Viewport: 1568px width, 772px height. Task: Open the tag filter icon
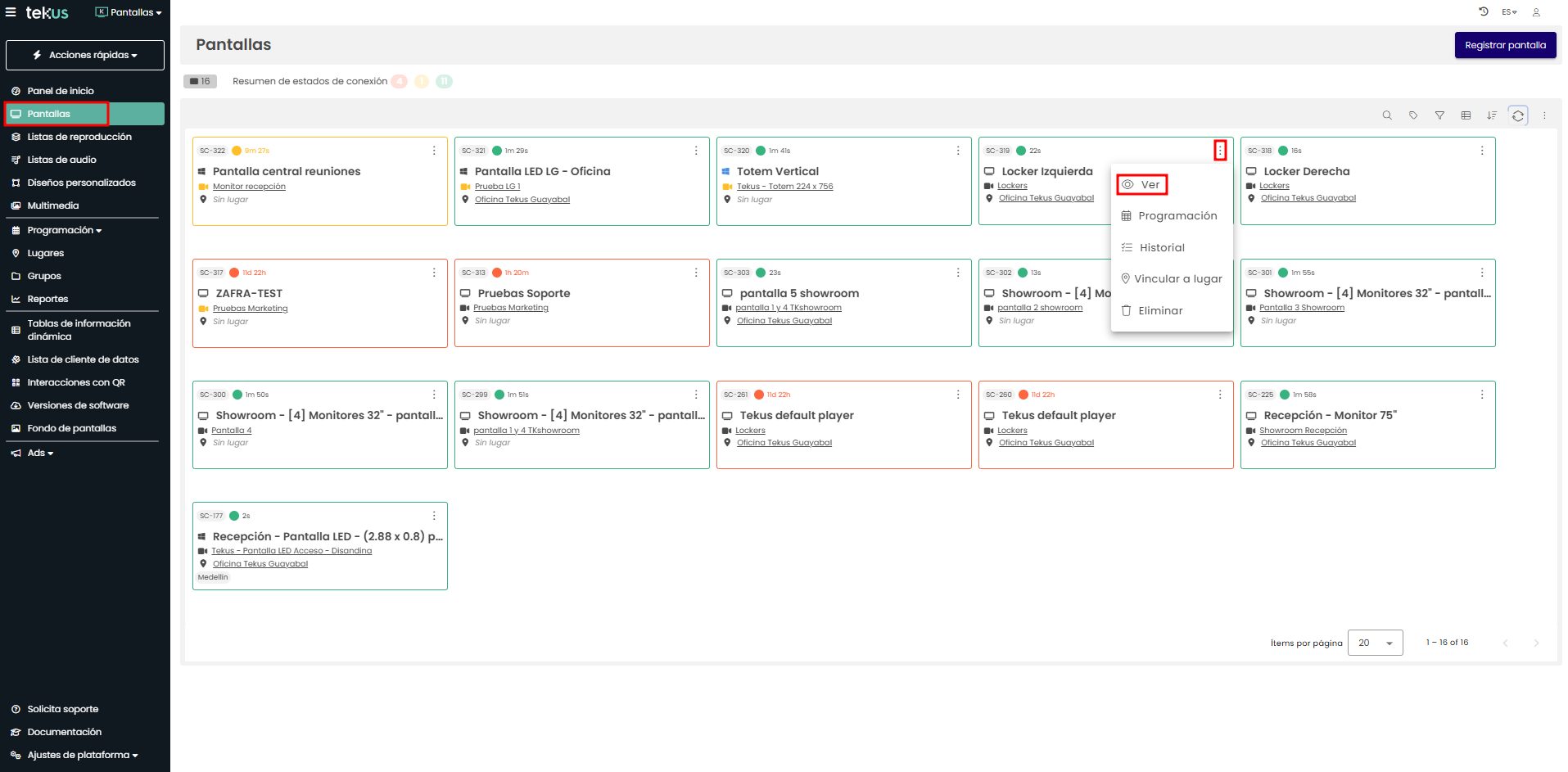pos(1413,115)
